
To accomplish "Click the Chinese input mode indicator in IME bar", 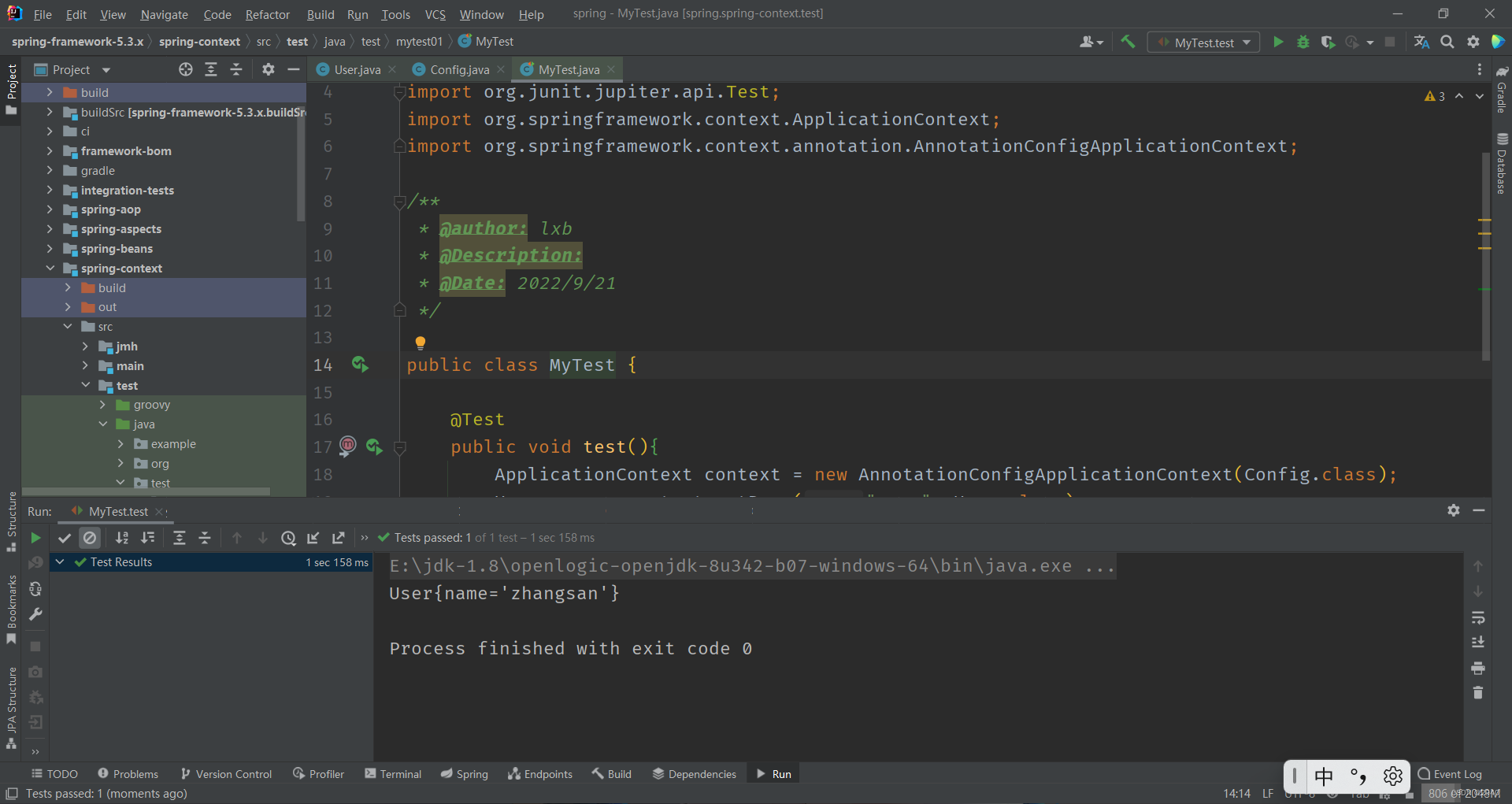I will pyautogui.click(x=1324, y=776).
